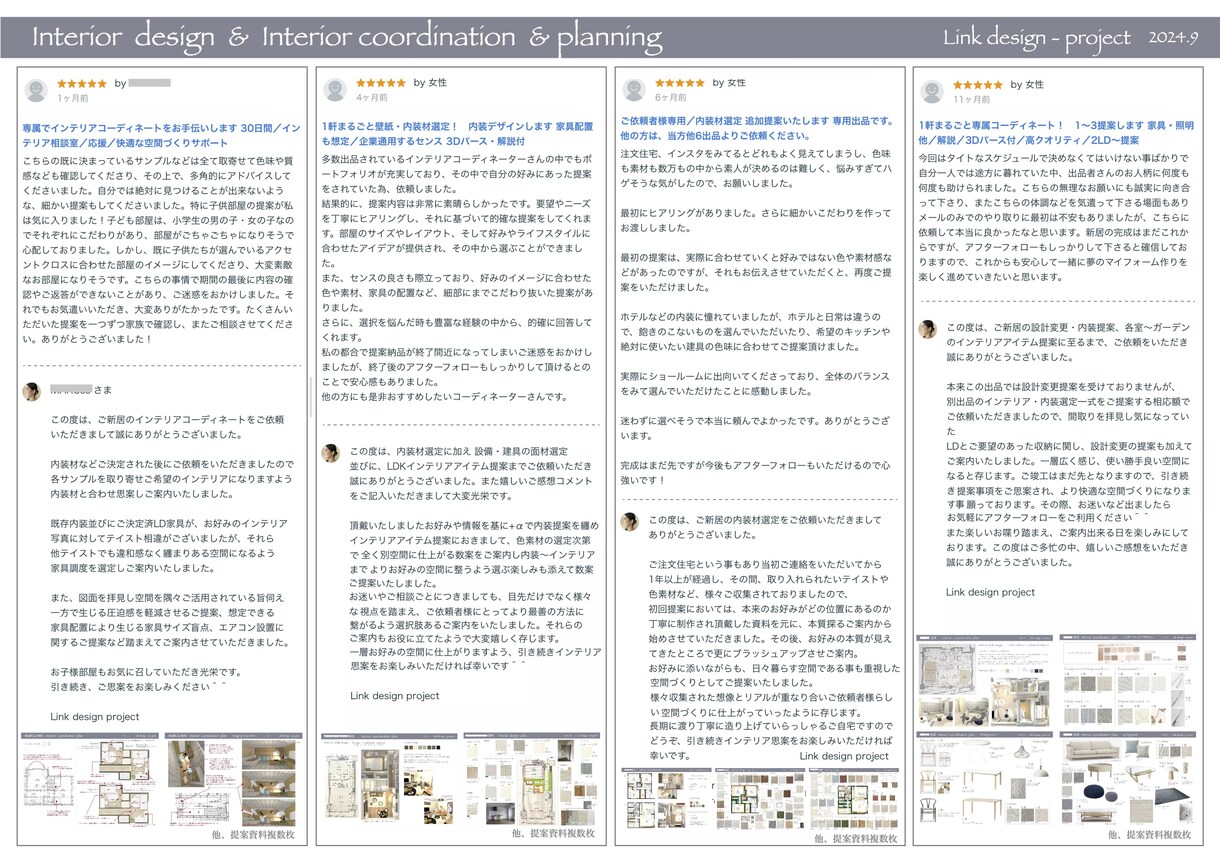Open the 1軒まるごと壁紙・内装材選定 service title link
Image resolution: width=1220 pixels, height=863 pixels.
tap(458, 135)
